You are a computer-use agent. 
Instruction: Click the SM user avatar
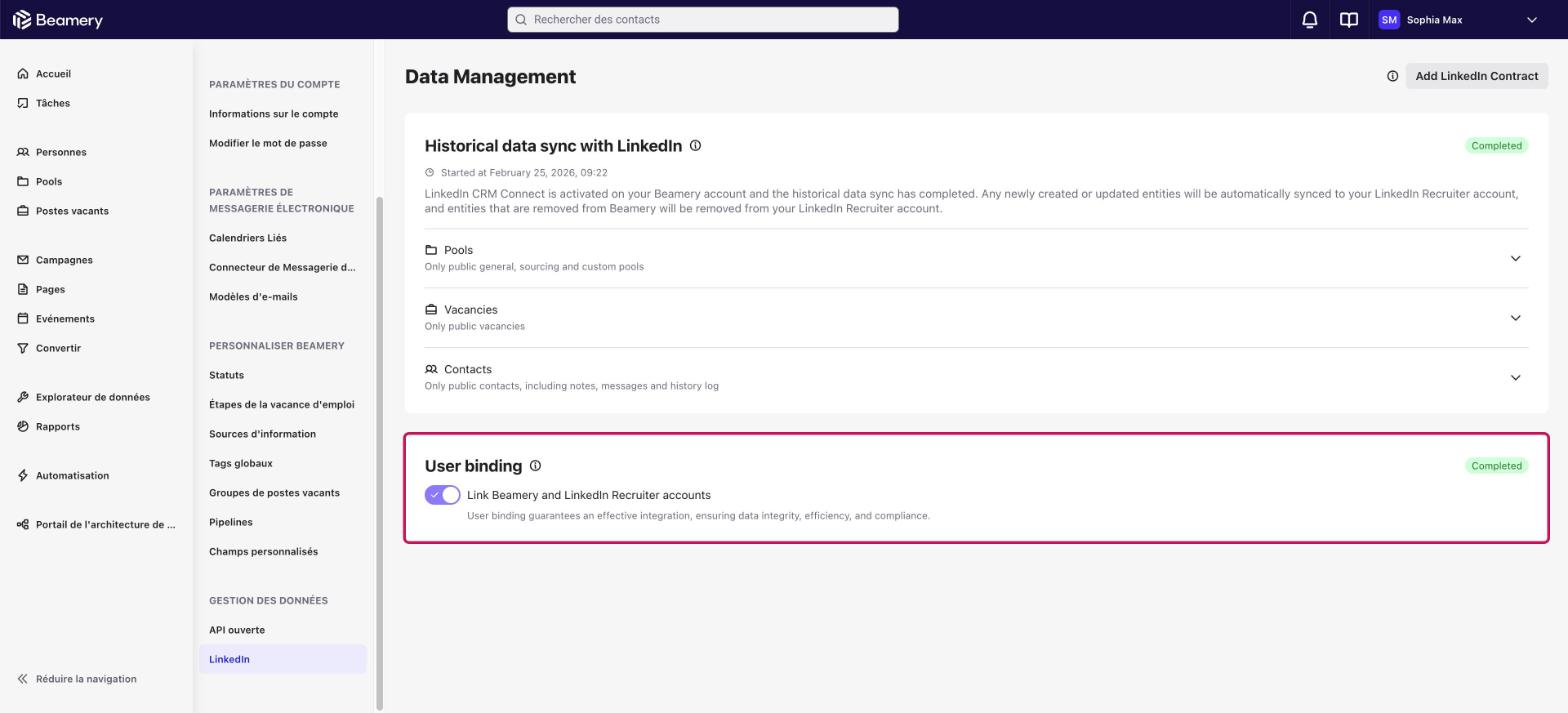[1389, 20]
